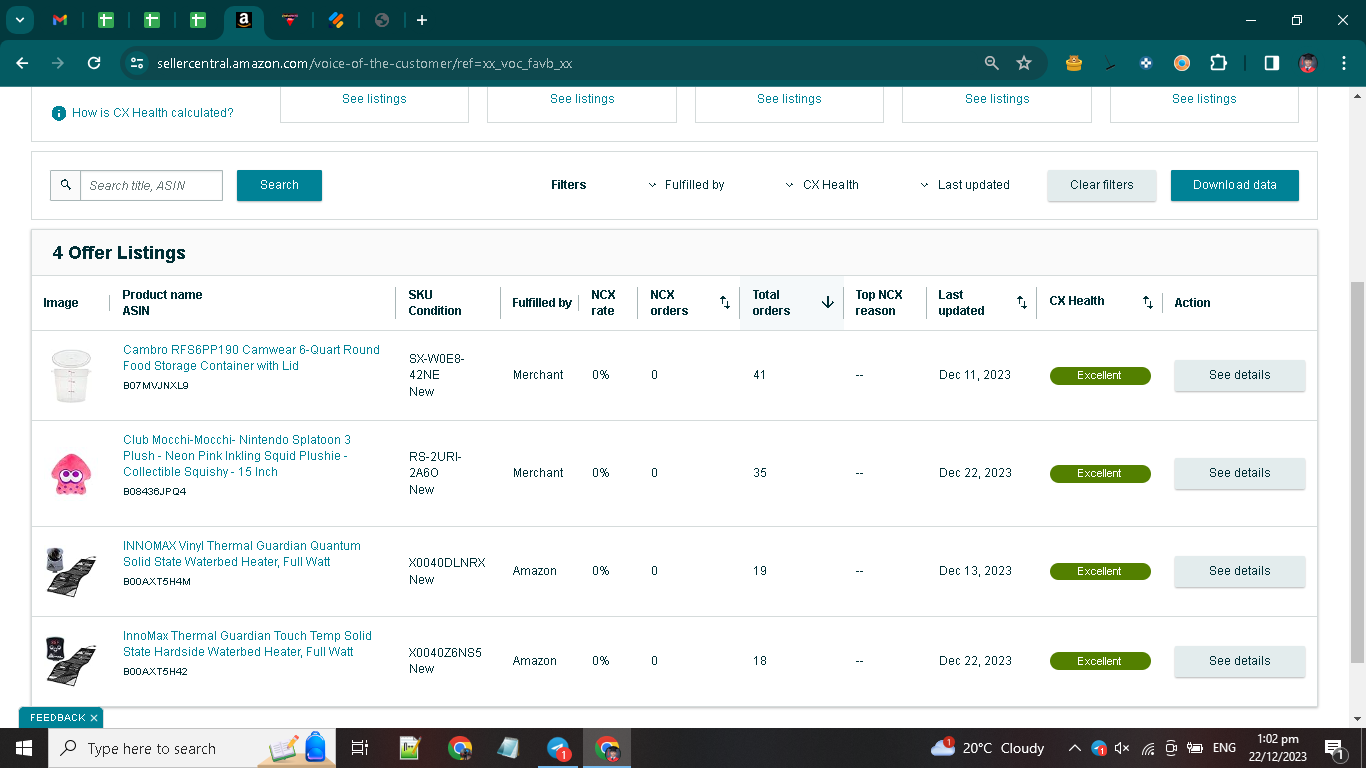Click ASIN text B08436JPQ4

tap(154, 492)
